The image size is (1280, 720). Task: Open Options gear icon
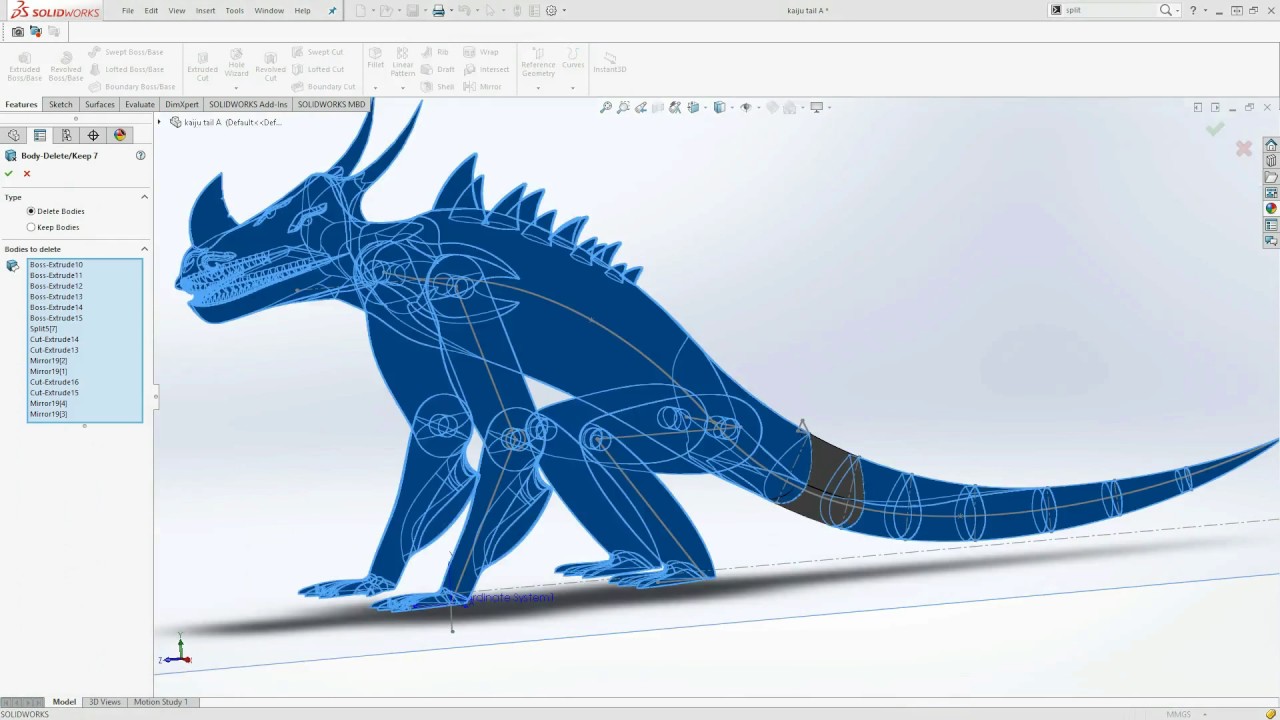[551, 11]
